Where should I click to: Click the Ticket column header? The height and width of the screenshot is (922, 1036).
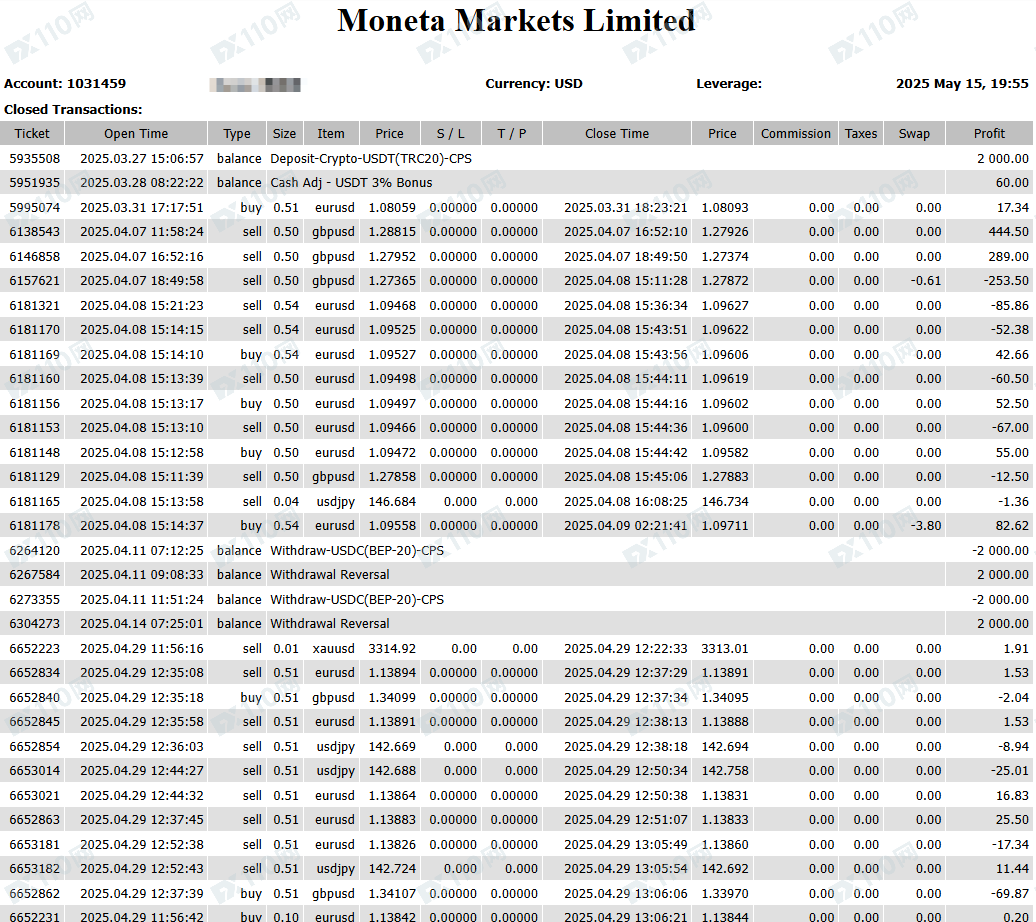pos(32,134)
